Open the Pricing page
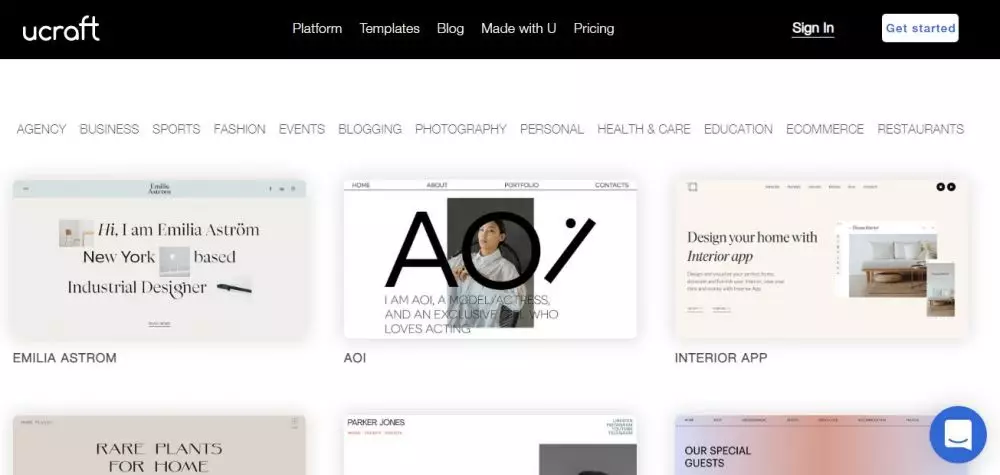The image size is (1000, 475). (x=593, y=29)
